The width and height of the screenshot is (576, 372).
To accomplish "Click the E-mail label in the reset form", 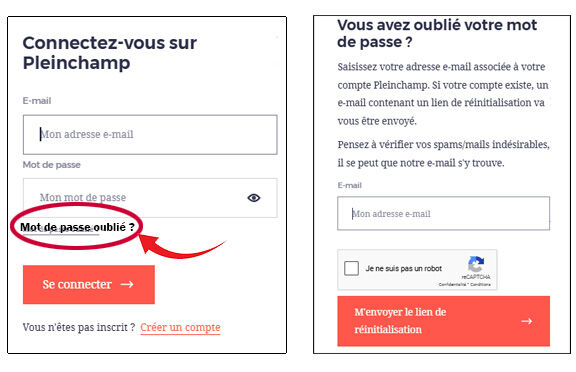I will [349, 185].
